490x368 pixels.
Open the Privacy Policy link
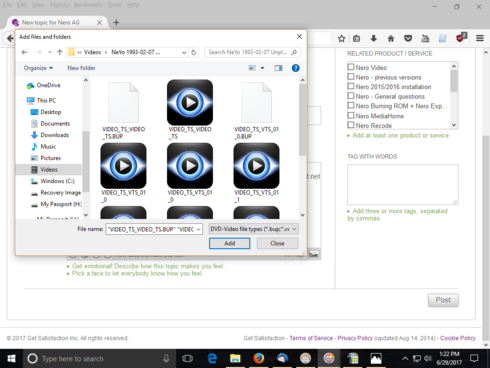(x=355, y=338)
